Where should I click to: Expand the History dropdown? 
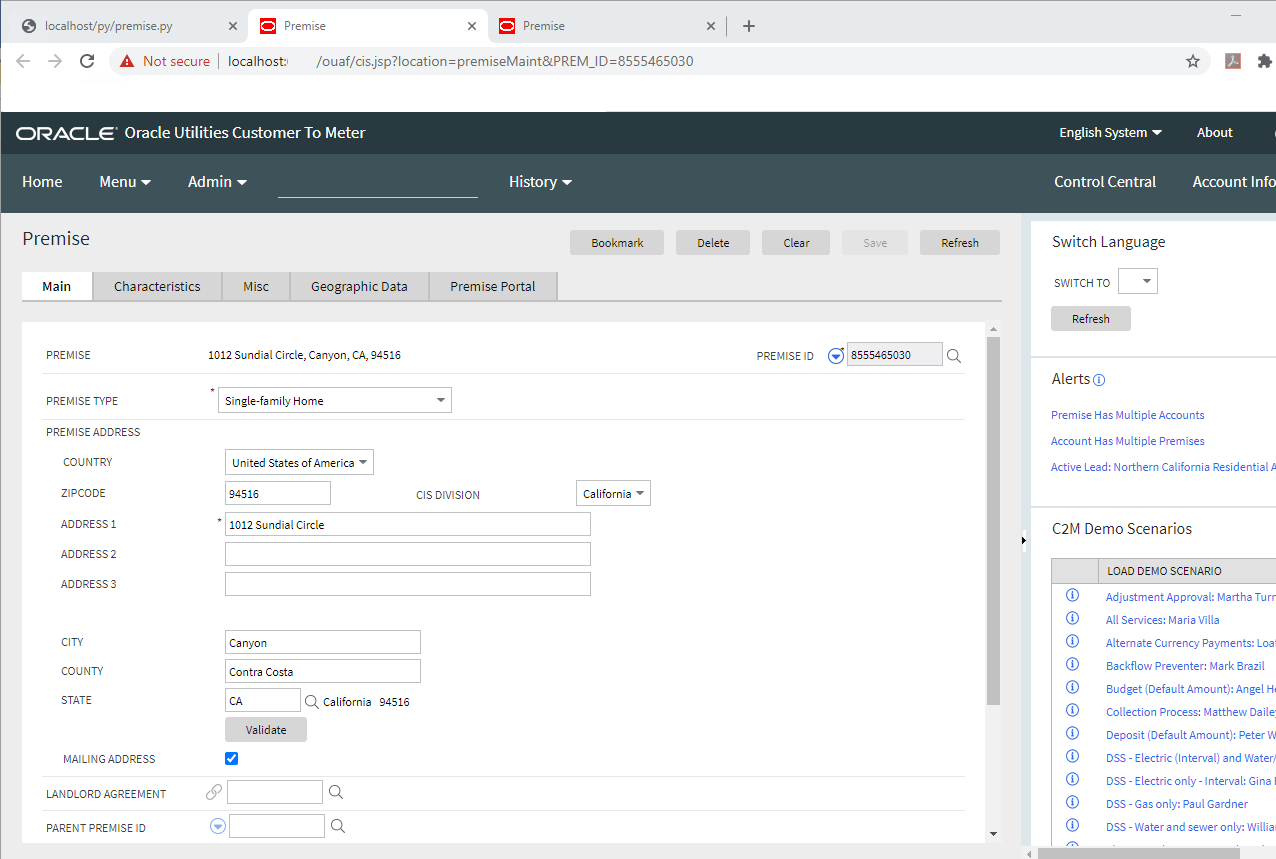pyautogui.click(x=540, y=182)
